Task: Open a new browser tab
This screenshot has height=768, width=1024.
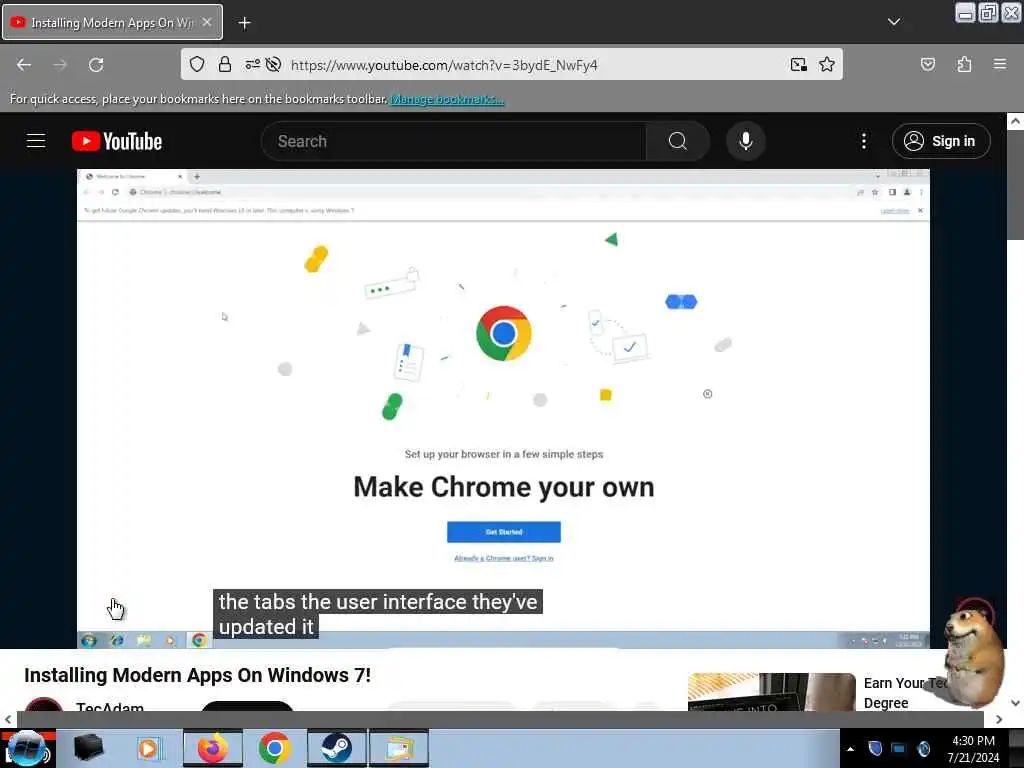Action: (244, 23)
